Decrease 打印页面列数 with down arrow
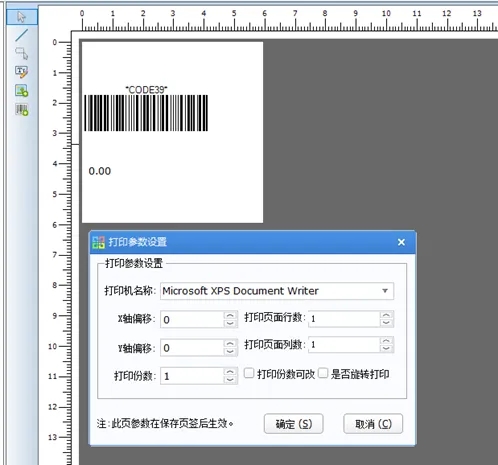498x465 pixels. coord(386,348)
